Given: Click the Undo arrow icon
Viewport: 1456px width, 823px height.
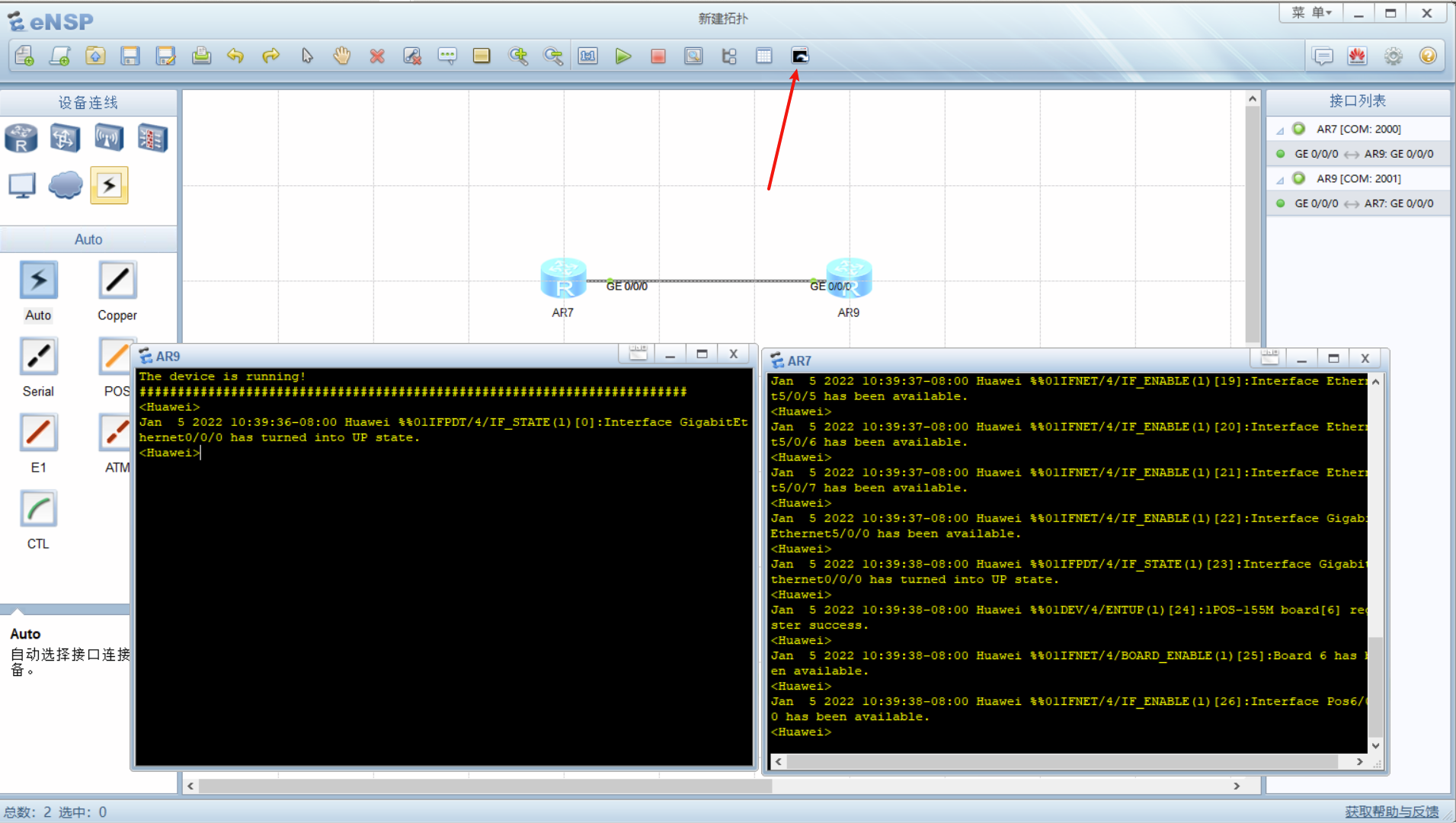Looking at the screenshot, I should coord(235,56).
